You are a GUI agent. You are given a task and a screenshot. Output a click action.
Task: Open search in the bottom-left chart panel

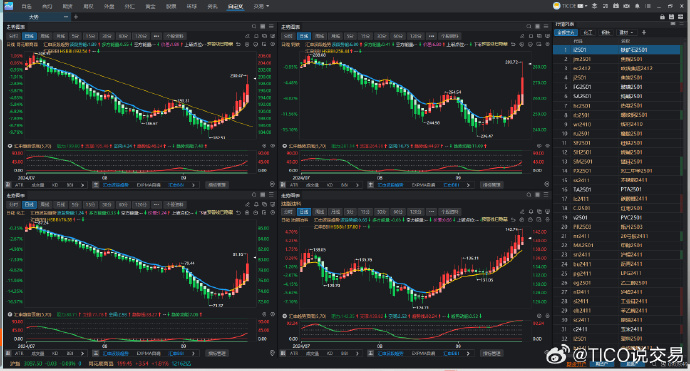tap(254, 195)
